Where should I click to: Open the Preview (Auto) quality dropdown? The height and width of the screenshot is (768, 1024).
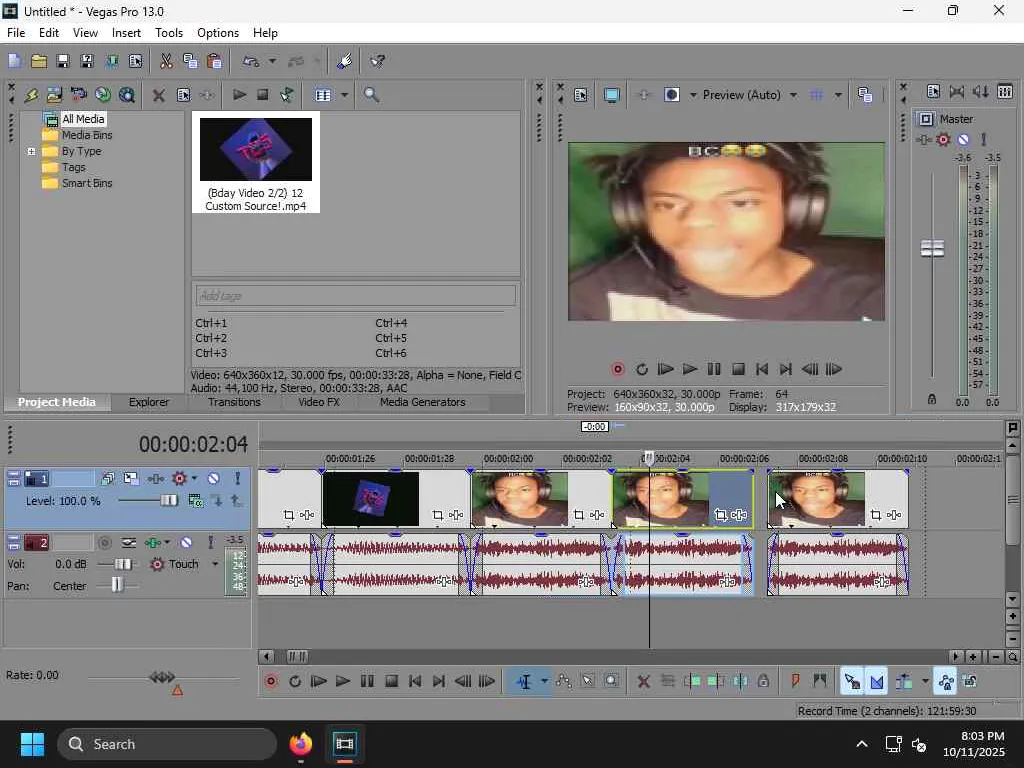point(793,95)
